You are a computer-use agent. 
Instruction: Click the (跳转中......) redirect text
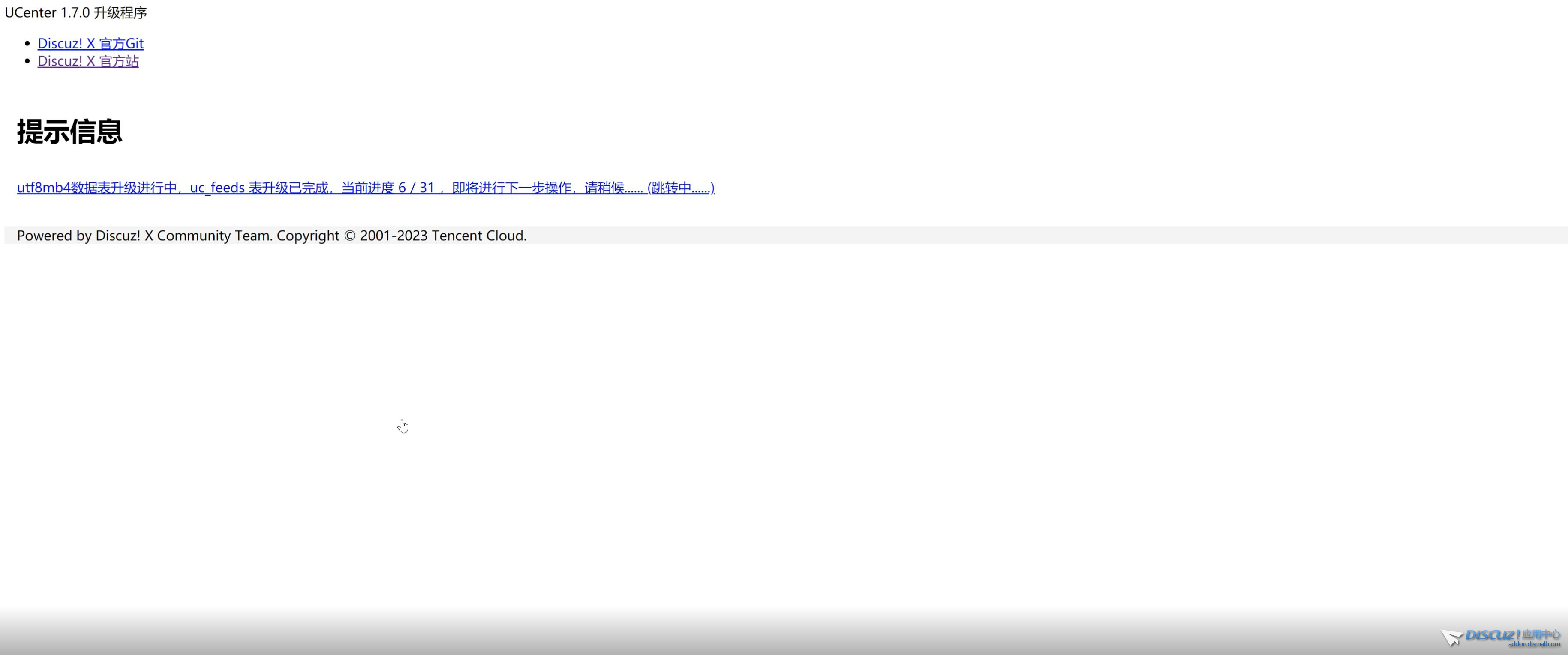pyautogui.click(x=681, y=187)
